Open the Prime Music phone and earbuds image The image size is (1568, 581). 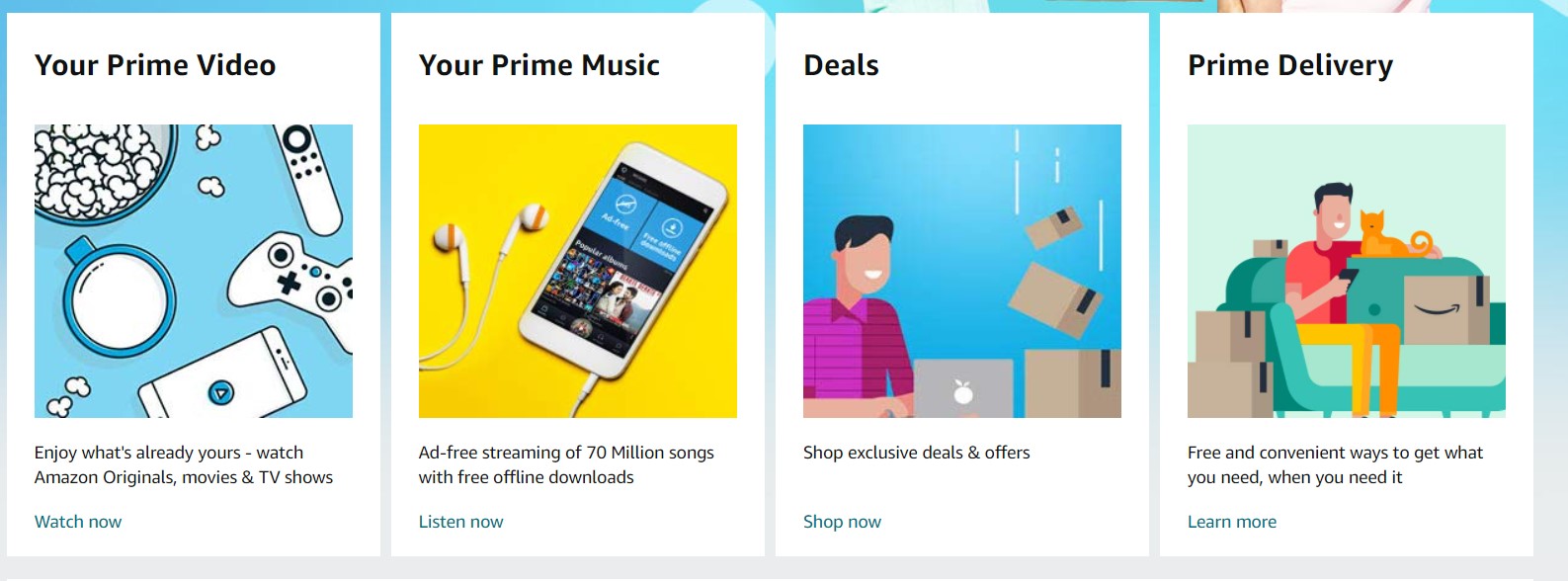click(578, 271)
